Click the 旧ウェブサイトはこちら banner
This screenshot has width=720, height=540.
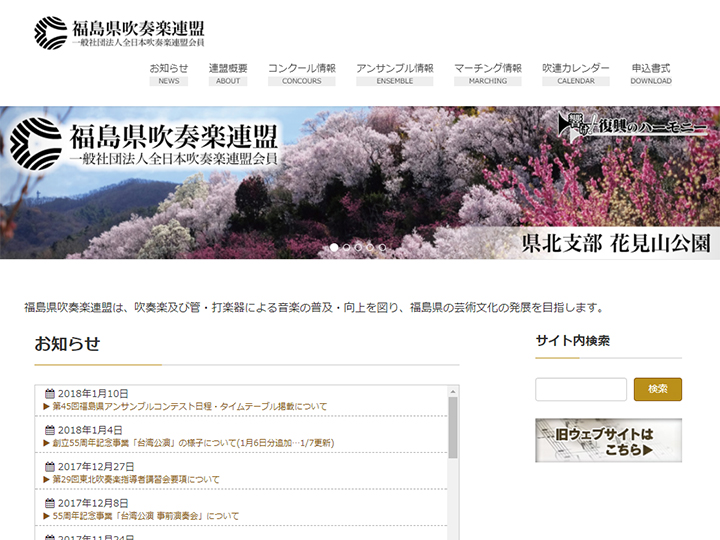608,441
